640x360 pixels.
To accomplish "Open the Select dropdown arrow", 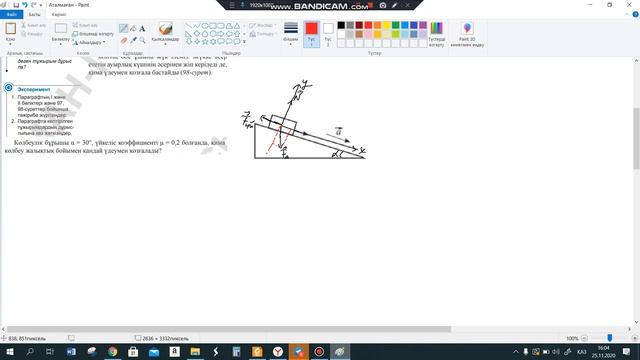I will coord(61,44).
